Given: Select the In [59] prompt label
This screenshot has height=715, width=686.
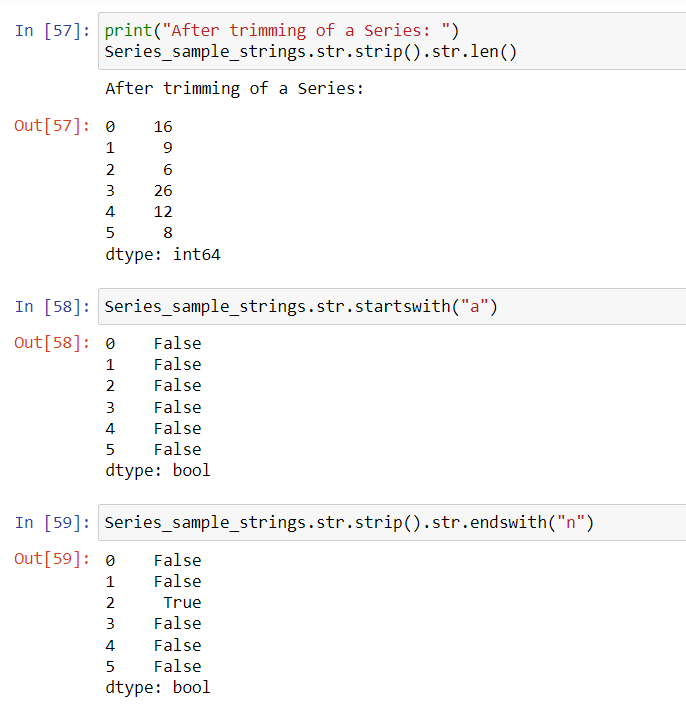Looking at the screenshot, I should click(52, 523).
